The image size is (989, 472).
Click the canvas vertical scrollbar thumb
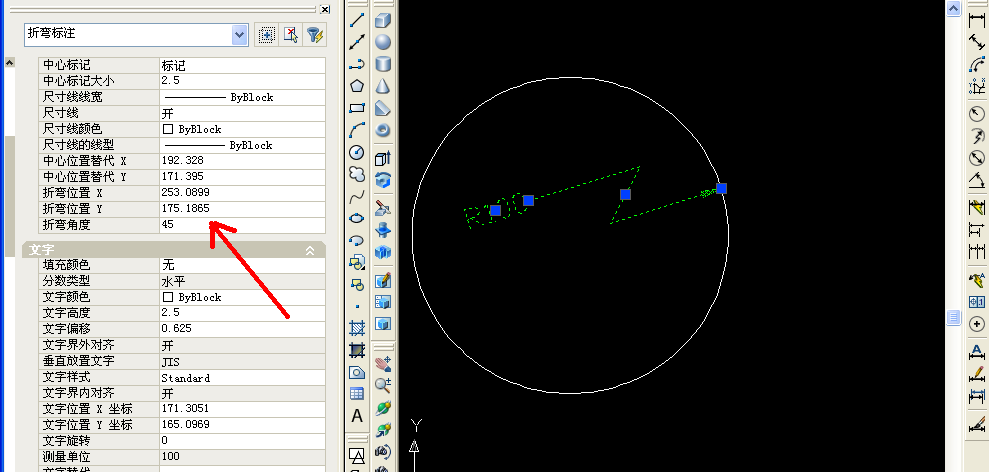pos(953,317)
